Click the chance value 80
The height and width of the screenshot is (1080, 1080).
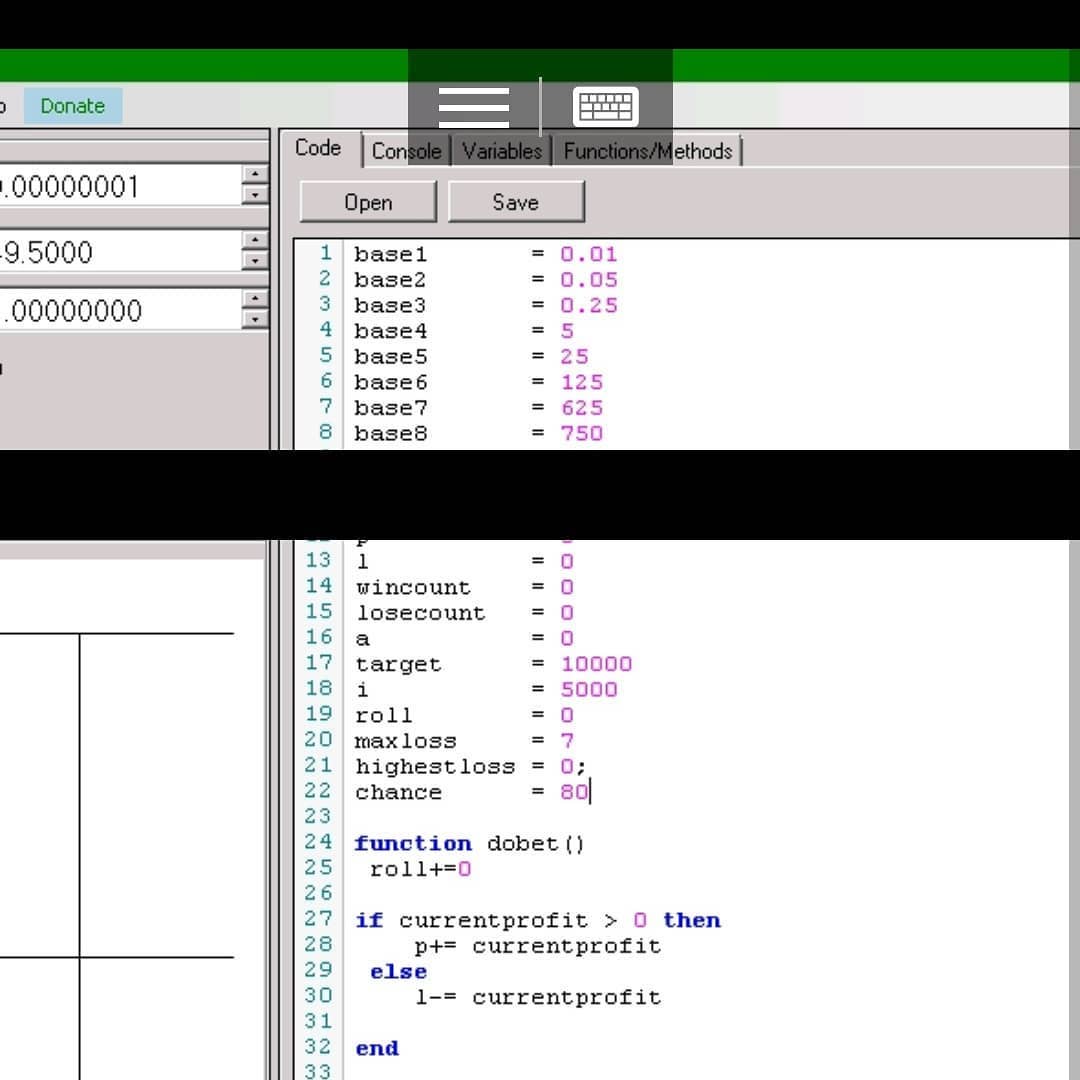(574, 791)
